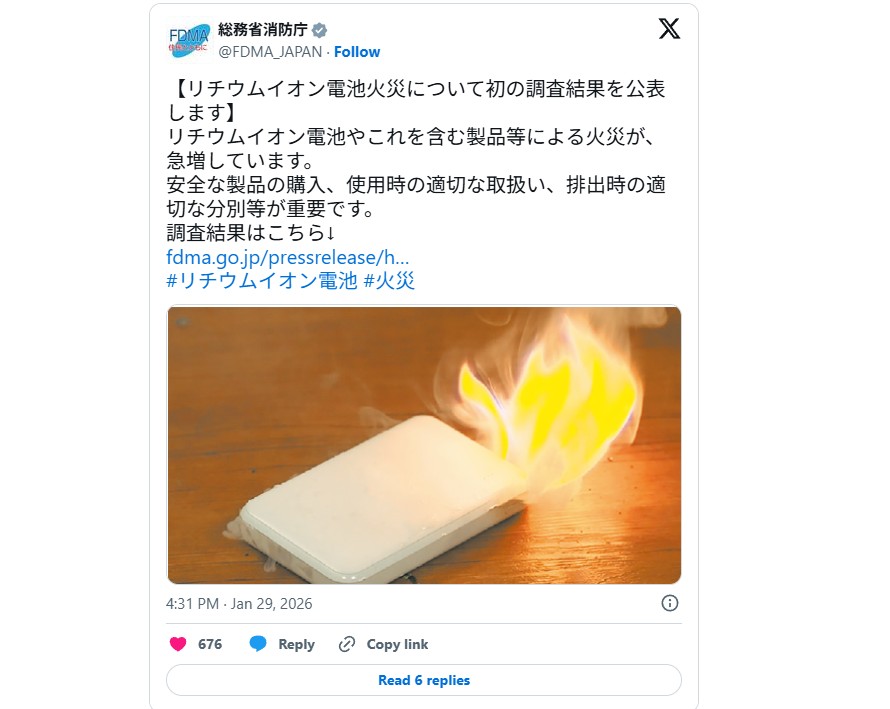Open the X logo icon

point(669,28)
